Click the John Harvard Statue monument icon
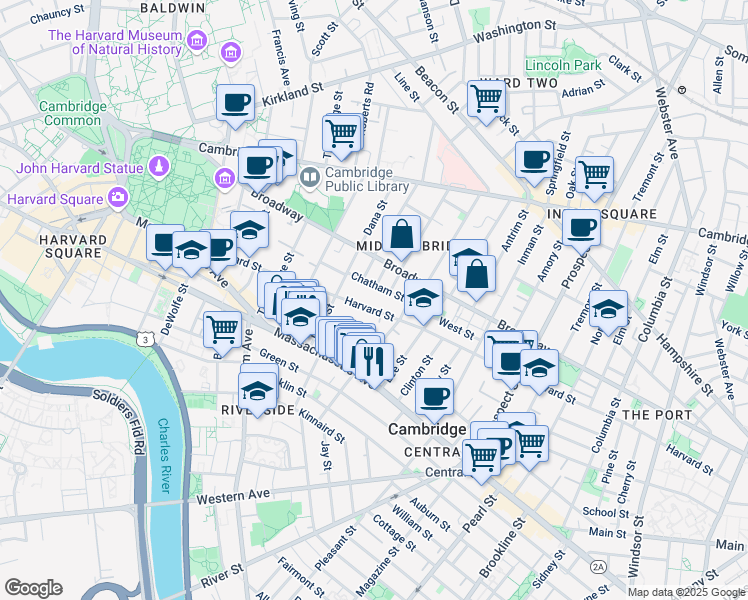The height and width of the screenshot is (600, 748). (x=159, y=167)
